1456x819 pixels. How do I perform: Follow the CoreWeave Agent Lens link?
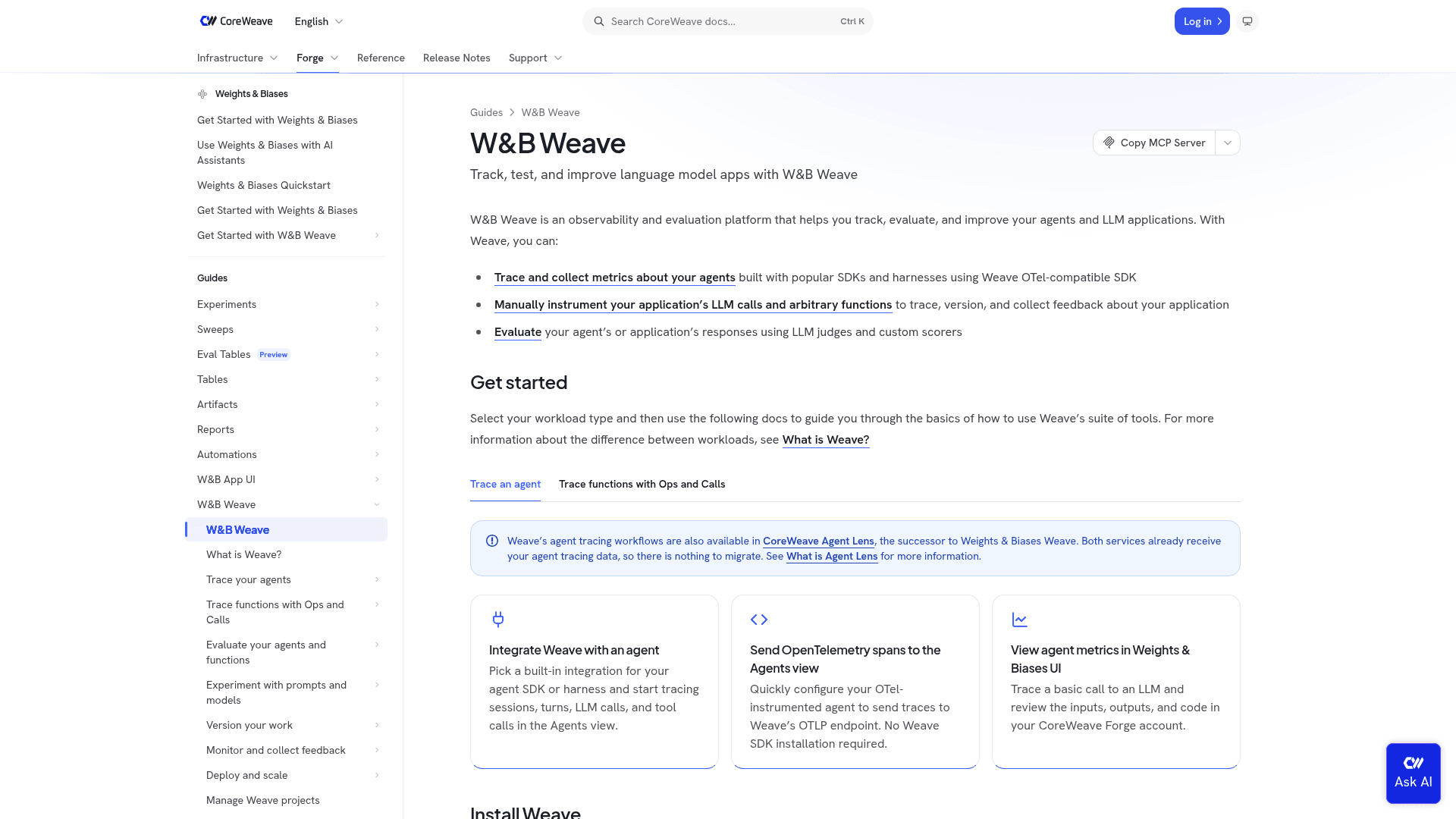[818, 541]
